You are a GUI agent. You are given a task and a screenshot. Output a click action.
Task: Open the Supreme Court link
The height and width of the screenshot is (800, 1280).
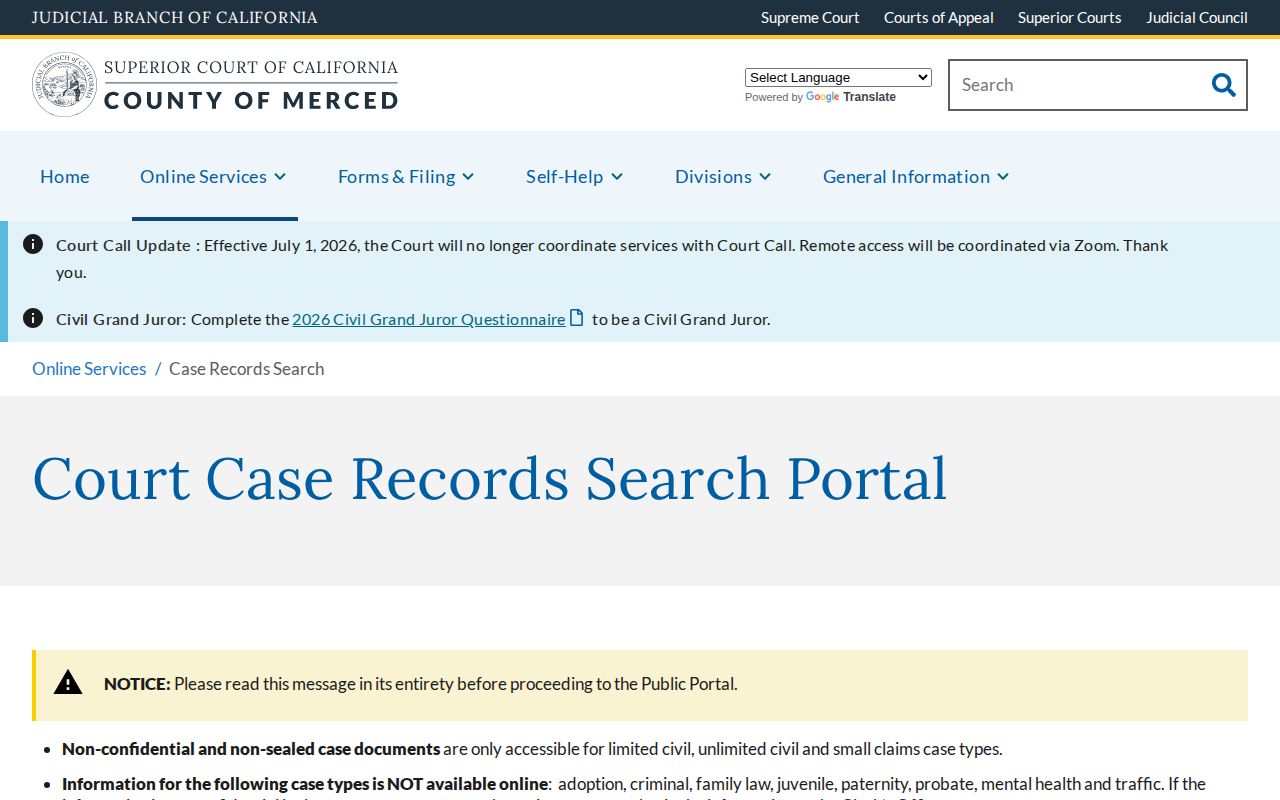click(810, 17)
